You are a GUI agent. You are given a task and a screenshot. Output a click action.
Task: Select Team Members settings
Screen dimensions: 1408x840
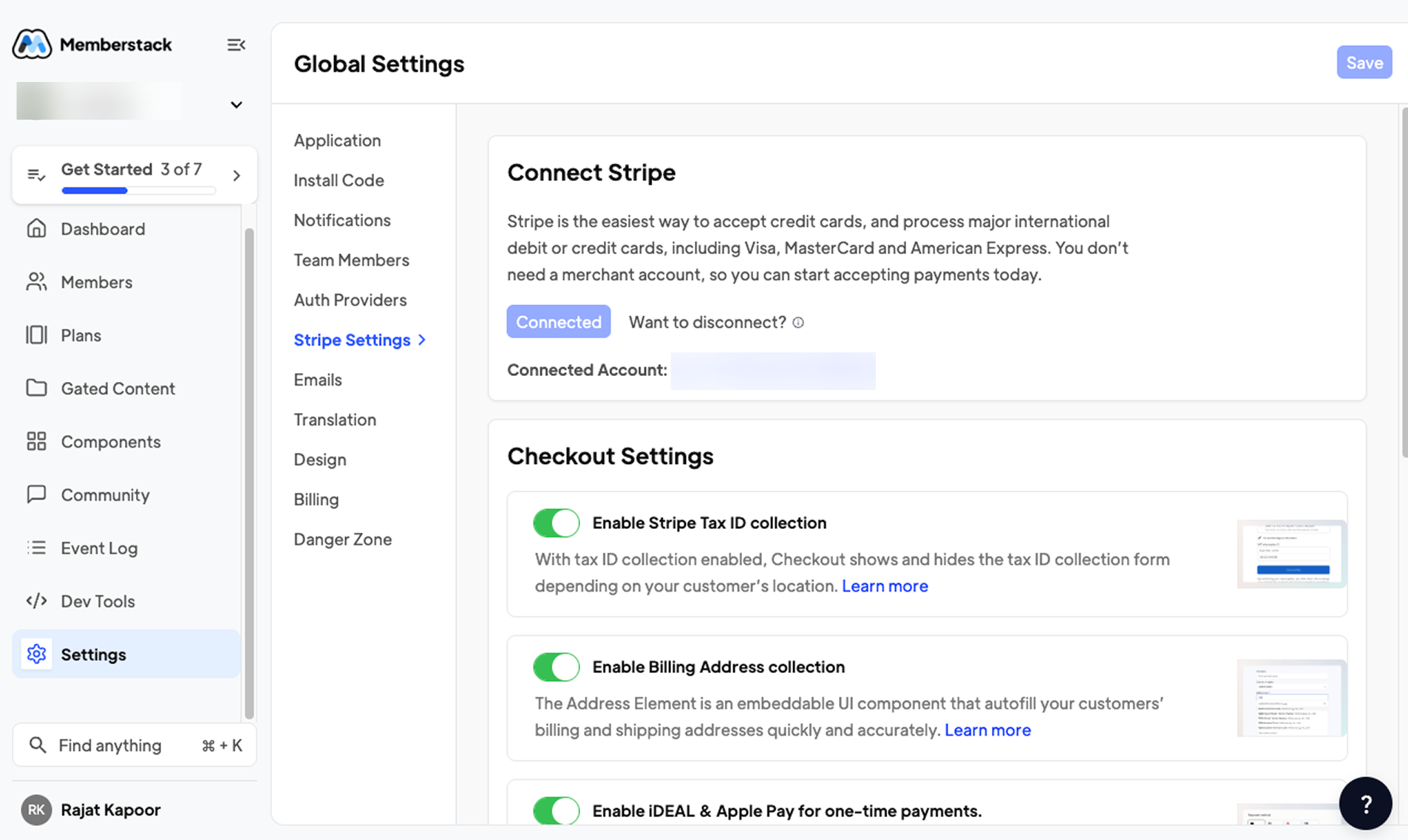coord(351,260)
